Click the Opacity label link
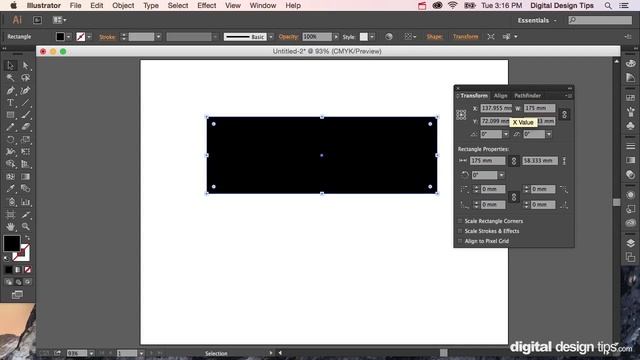 [x=288, y=37]
